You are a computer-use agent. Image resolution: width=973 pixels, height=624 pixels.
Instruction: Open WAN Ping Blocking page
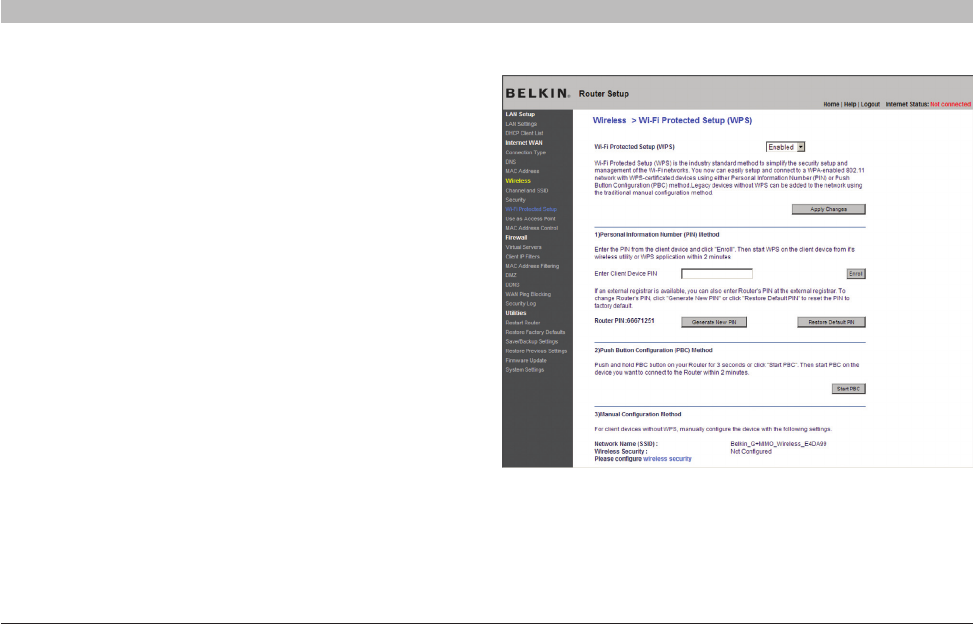tap(528, 295)
